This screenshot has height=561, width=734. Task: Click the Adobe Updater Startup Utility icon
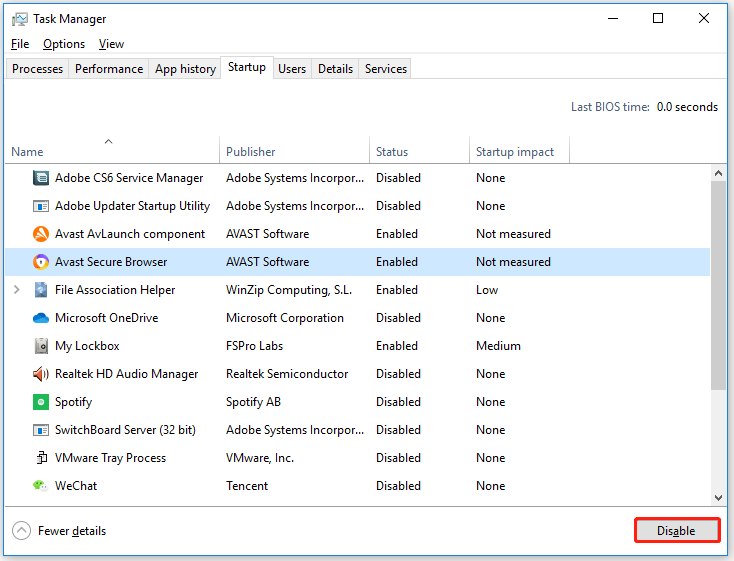click(41, 206)
